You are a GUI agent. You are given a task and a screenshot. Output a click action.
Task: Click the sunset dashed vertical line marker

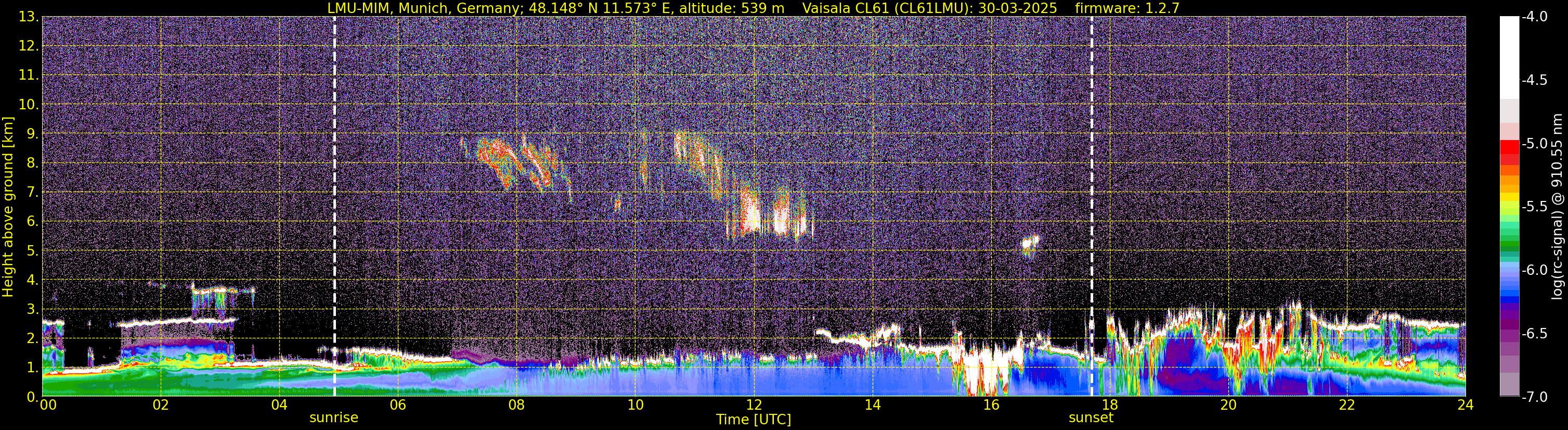(x=1092, y=207)
